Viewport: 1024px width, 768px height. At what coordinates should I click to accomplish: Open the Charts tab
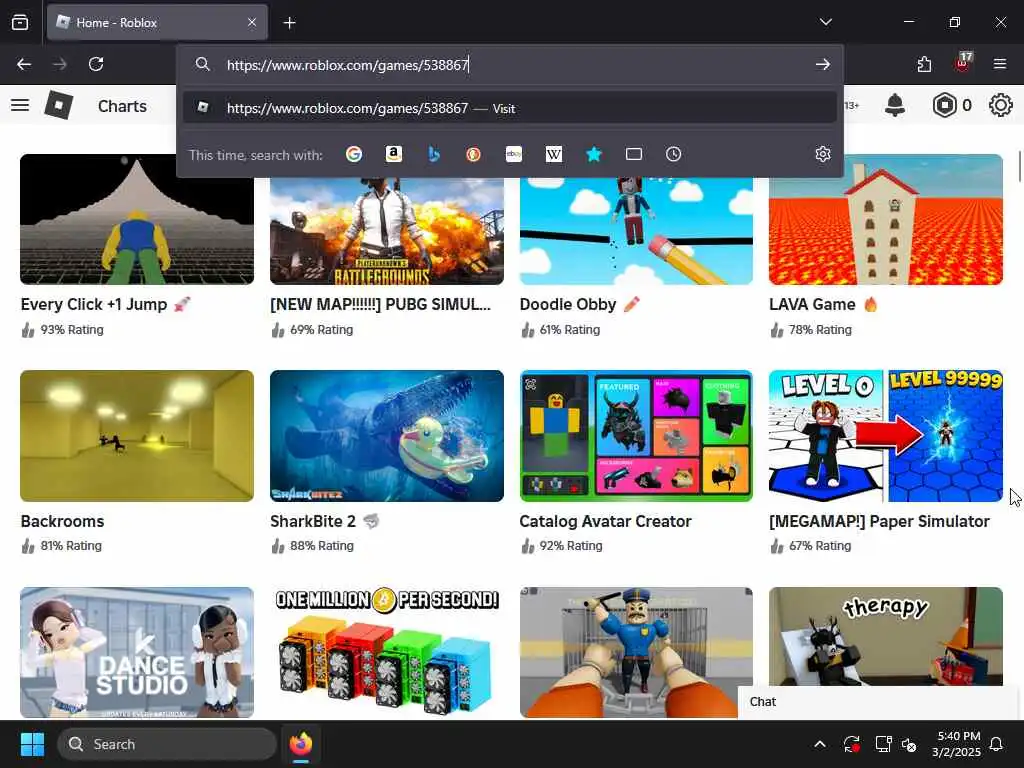click(x=122, y=106)
